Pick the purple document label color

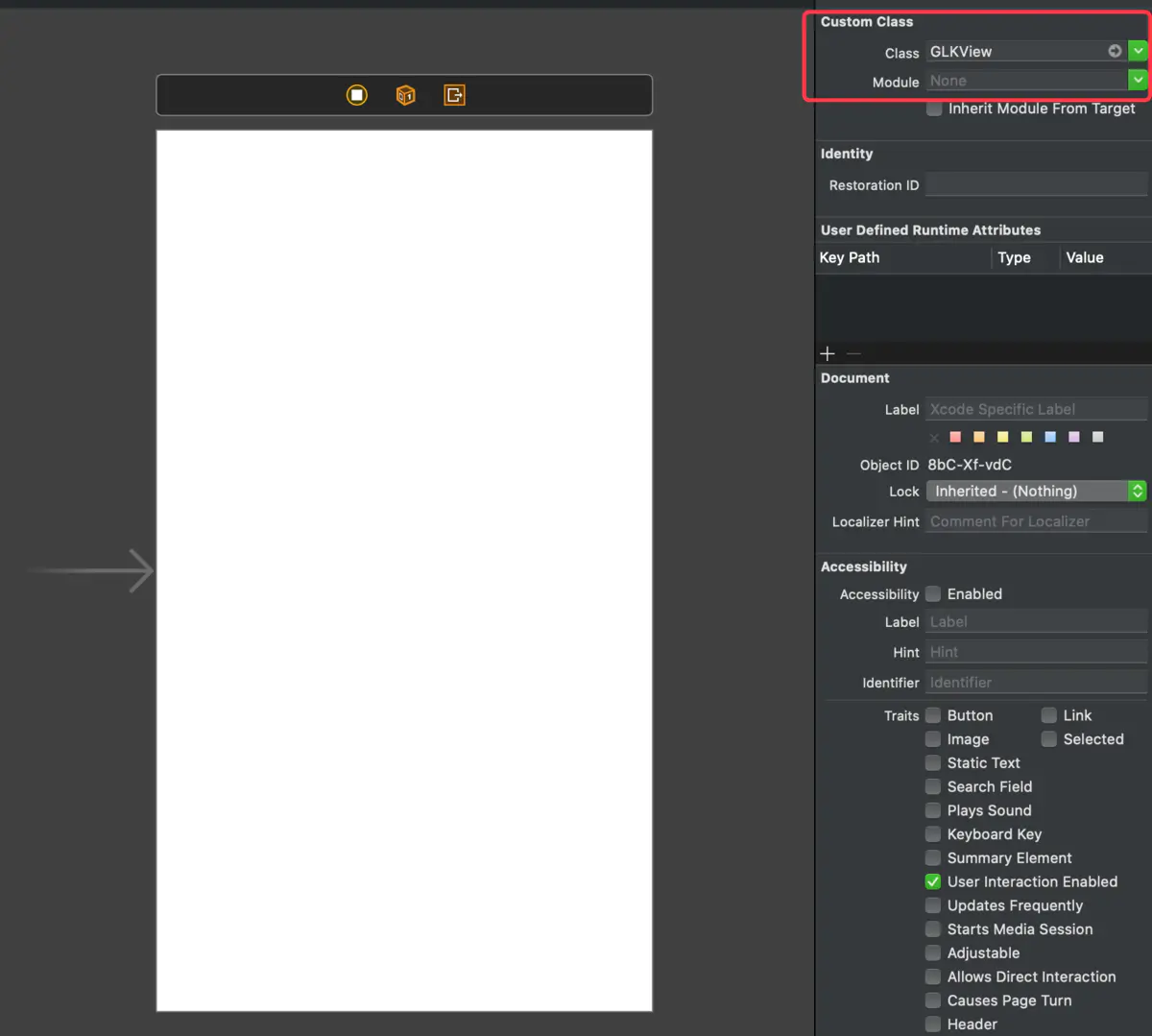(1074, 437)
